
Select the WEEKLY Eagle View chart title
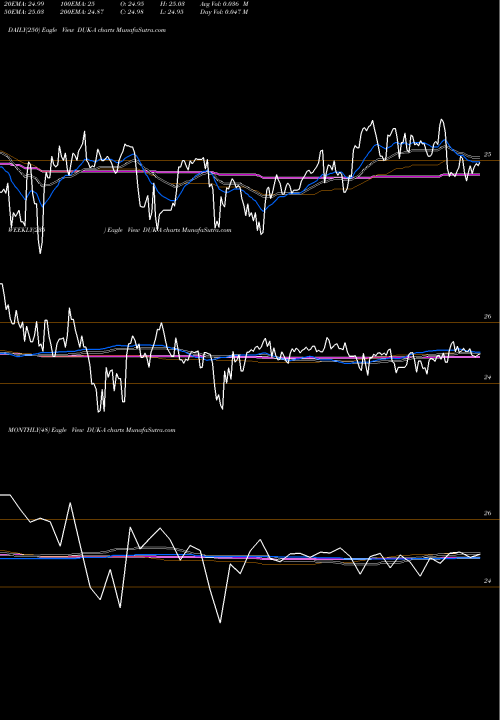tap(119, 230)
